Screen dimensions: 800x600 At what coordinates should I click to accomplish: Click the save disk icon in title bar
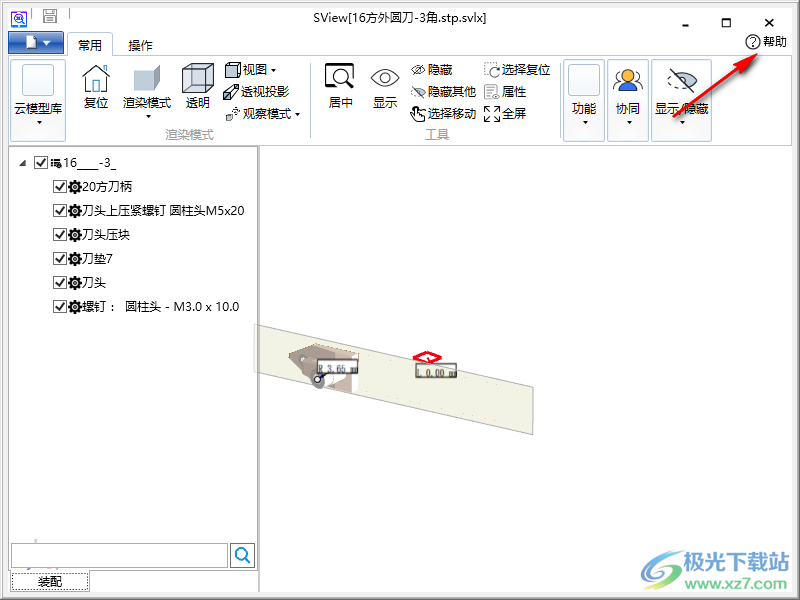(50, 16)
